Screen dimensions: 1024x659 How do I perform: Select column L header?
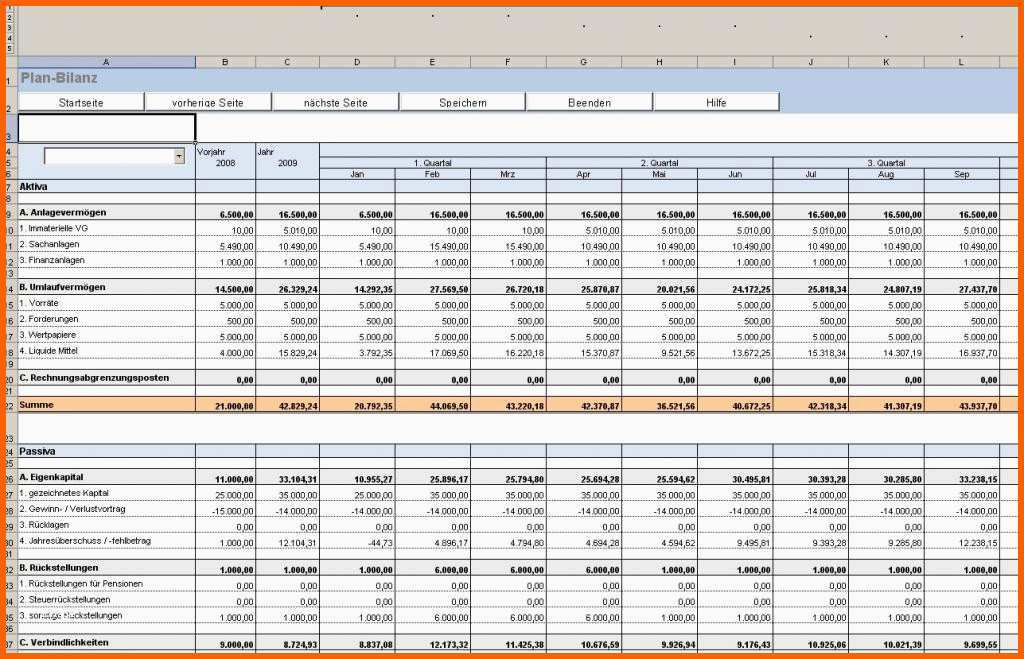click(x=961, y=62)
